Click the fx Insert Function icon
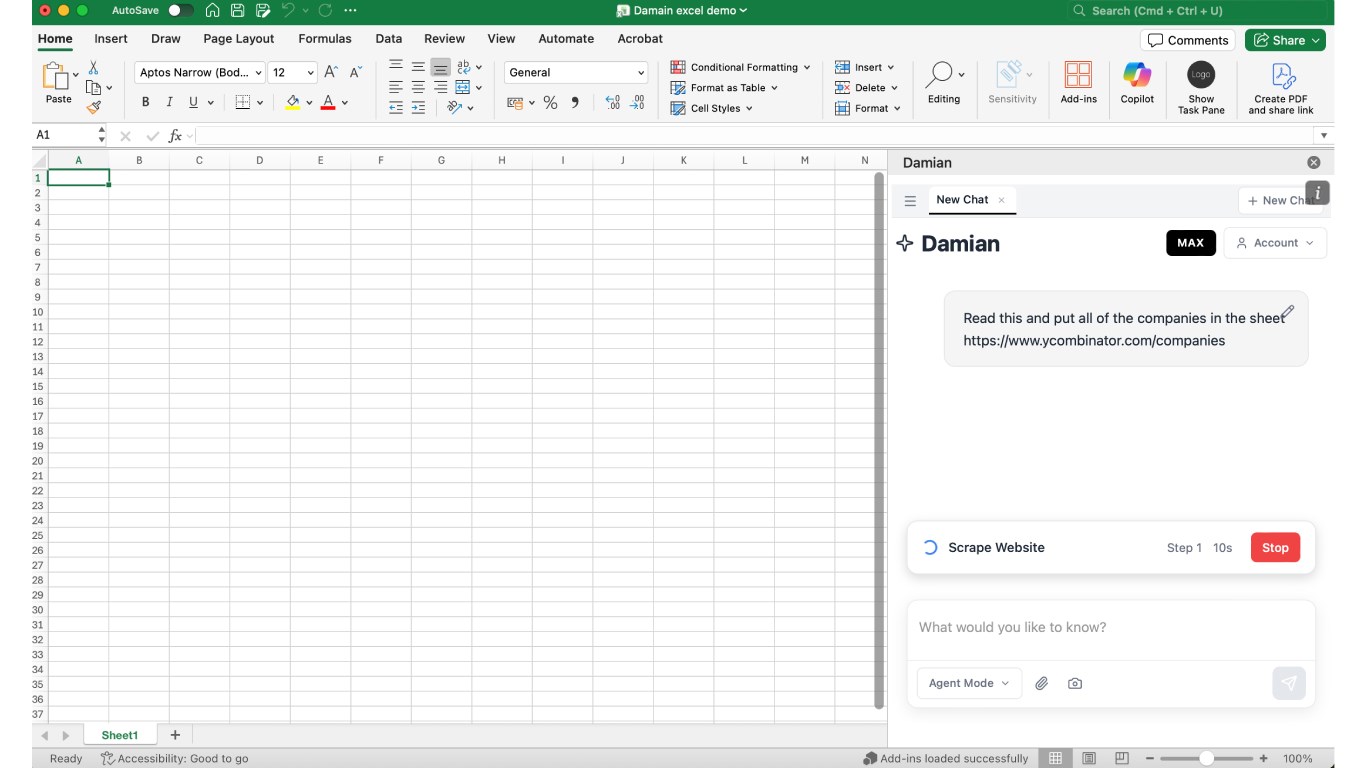Viewport: 1366px width, 768px height. pos(175,136)
